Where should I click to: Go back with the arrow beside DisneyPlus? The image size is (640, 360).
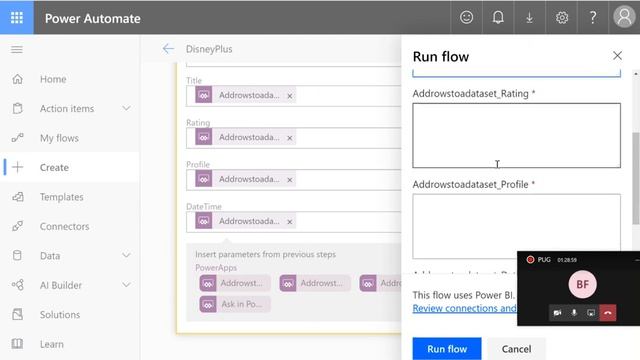[x=168, y=49]
